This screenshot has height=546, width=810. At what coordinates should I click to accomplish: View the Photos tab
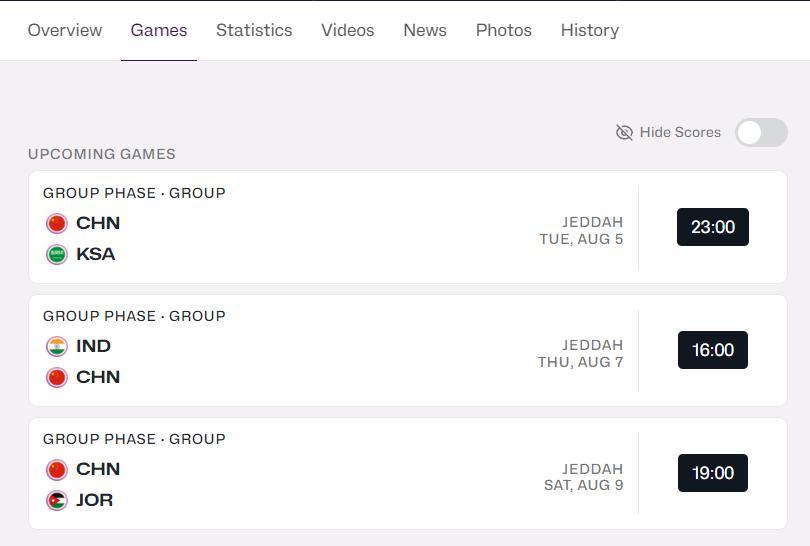(504, 30)
